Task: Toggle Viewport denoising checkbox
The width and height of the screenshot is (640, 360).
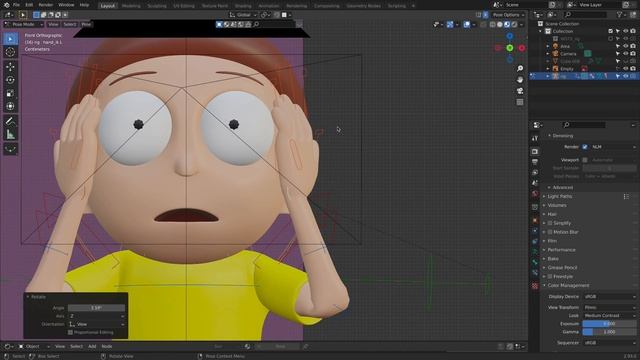Action: (585, 160)
